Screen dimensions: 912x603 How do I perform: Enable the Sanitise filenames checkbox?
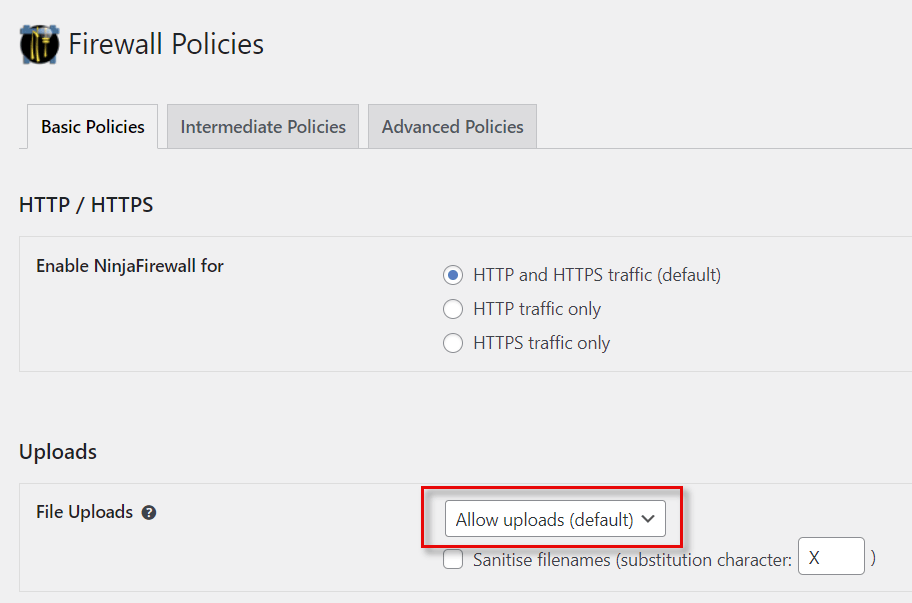pyautogui.click(x=453, y=560)
